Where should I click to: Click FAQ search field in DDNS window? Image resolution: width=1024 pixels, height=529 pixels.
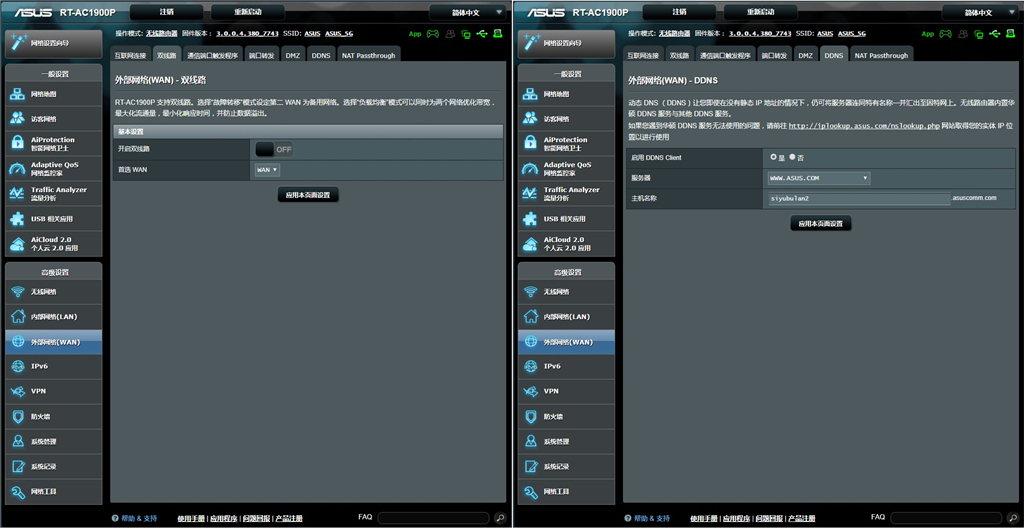(946, 517)
